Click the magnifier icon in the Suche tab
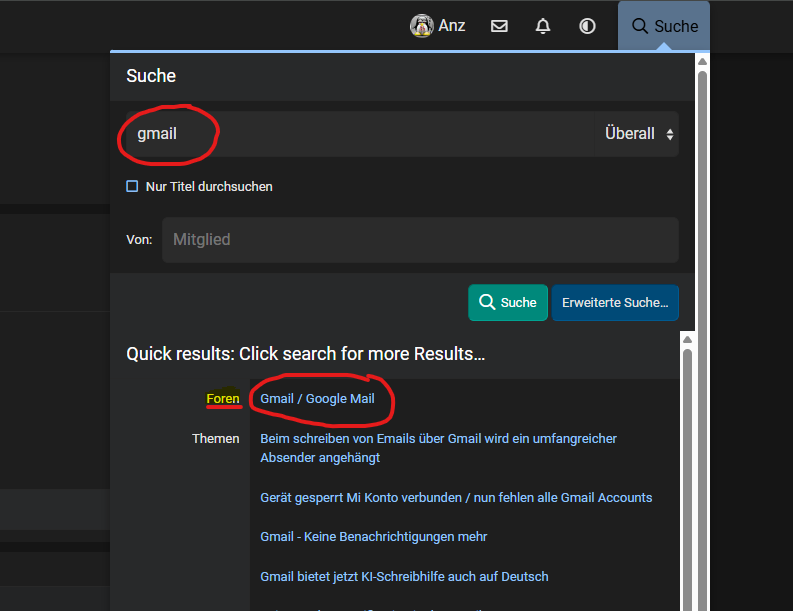The image size is (793, 611). (640, 26)
